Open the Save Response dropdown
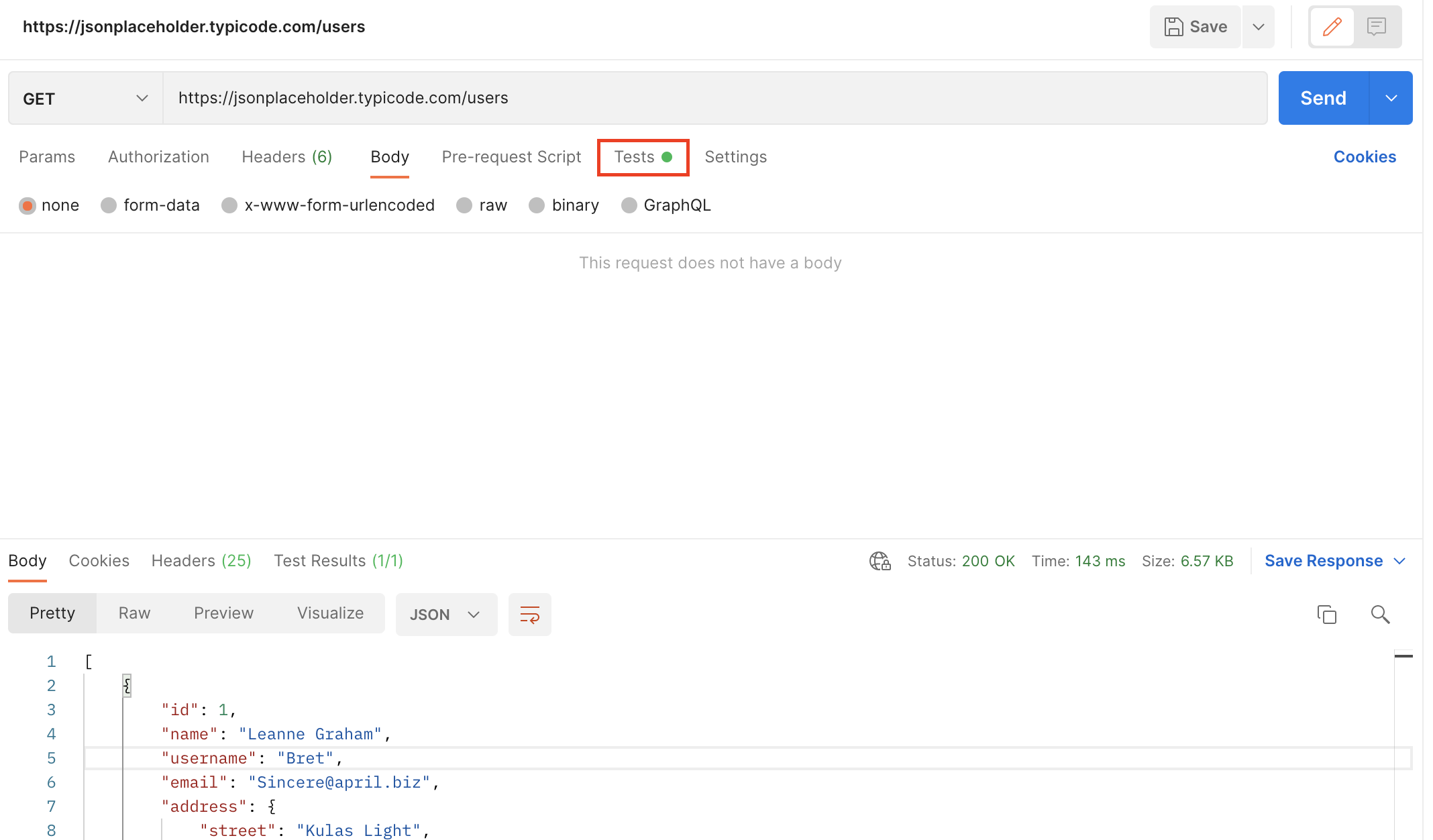 point(1335,561)
